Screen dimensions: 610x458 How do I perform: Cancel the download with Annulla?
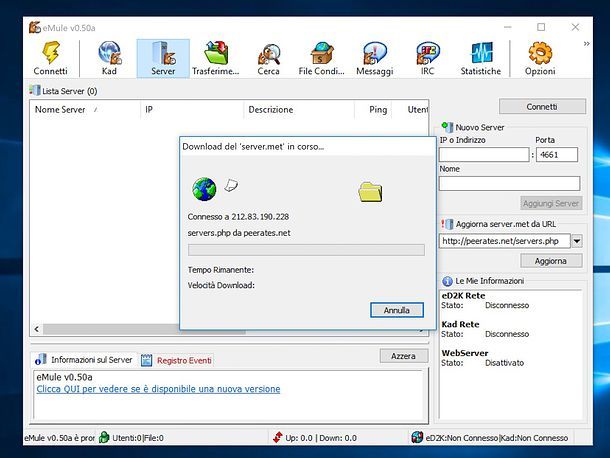click(397, 310)
